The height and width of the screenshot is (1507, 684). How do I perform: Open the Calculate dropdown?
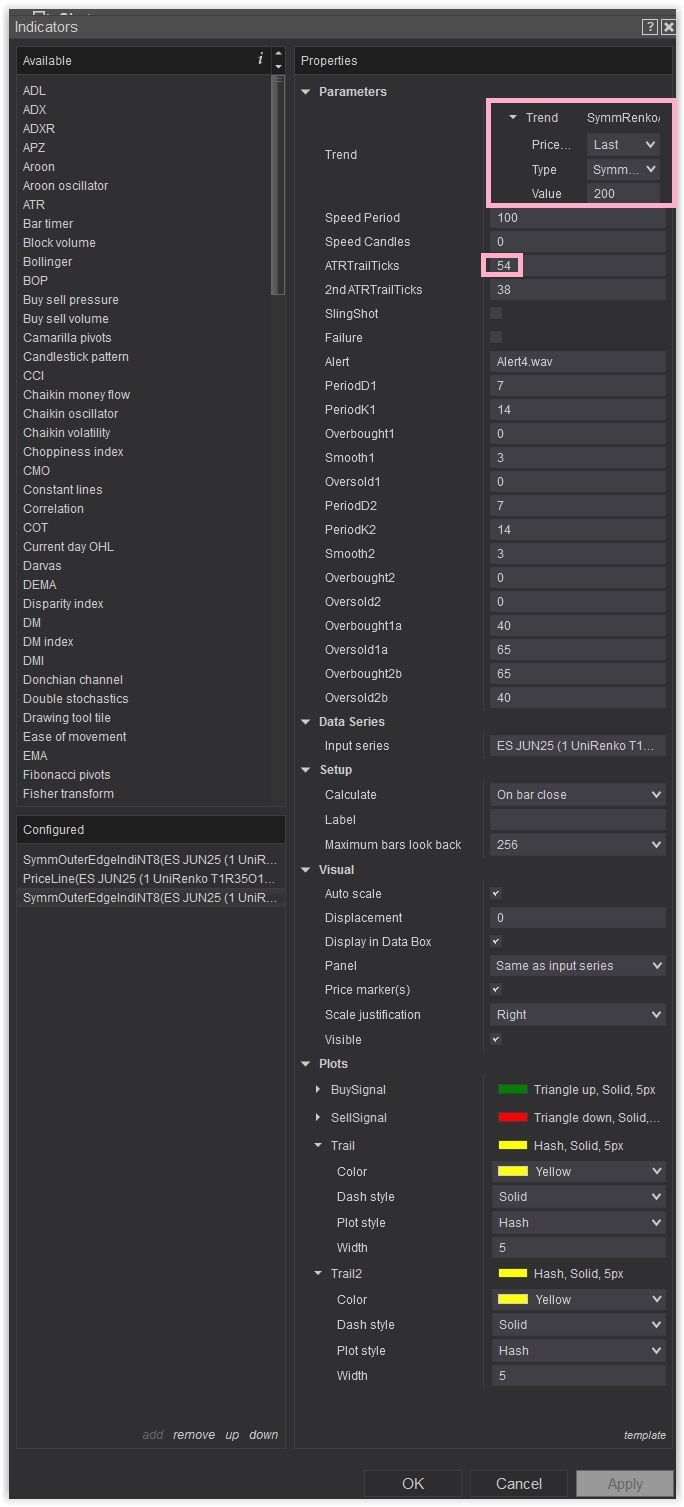tap(578, 795)
